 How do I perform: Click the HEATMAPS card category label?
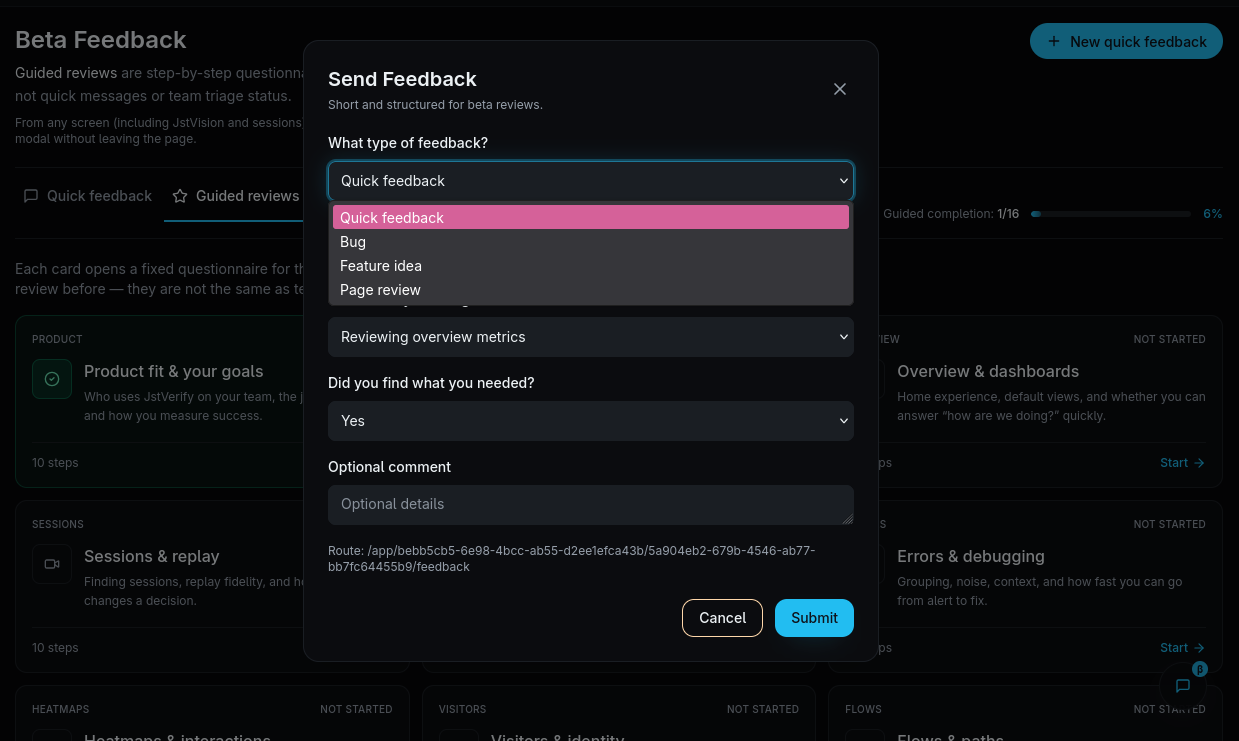[x=60, y=709]
